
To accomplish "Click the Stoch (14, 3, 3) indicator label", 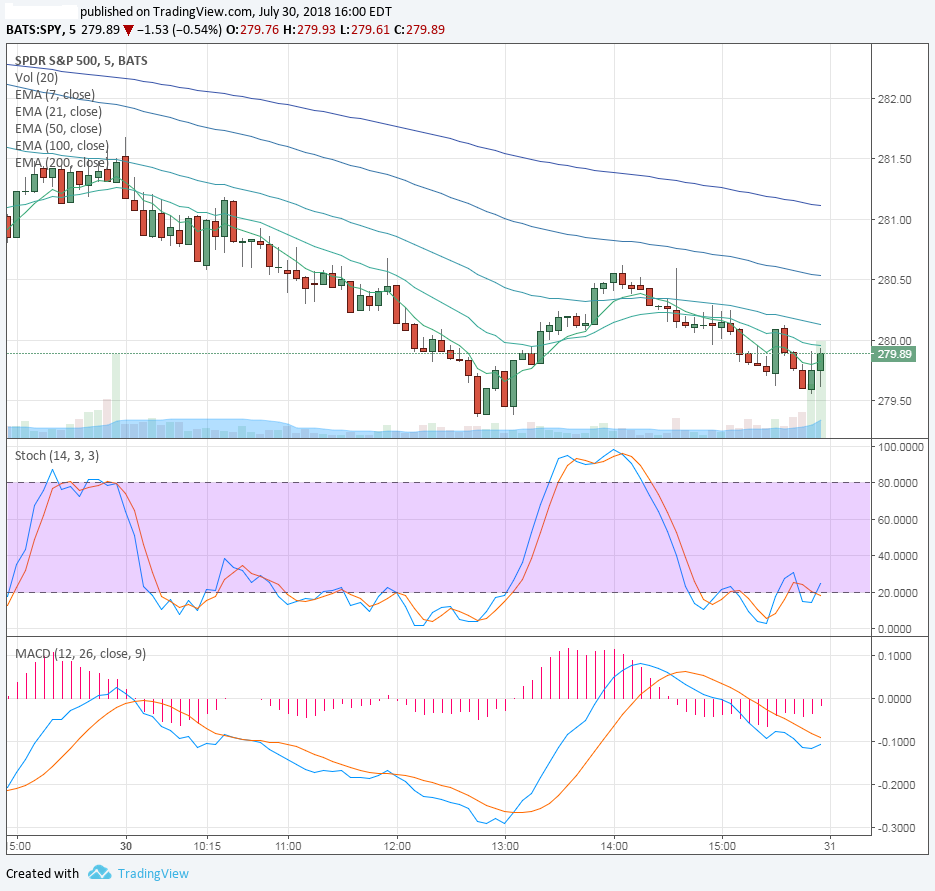I will click(57, 456).
